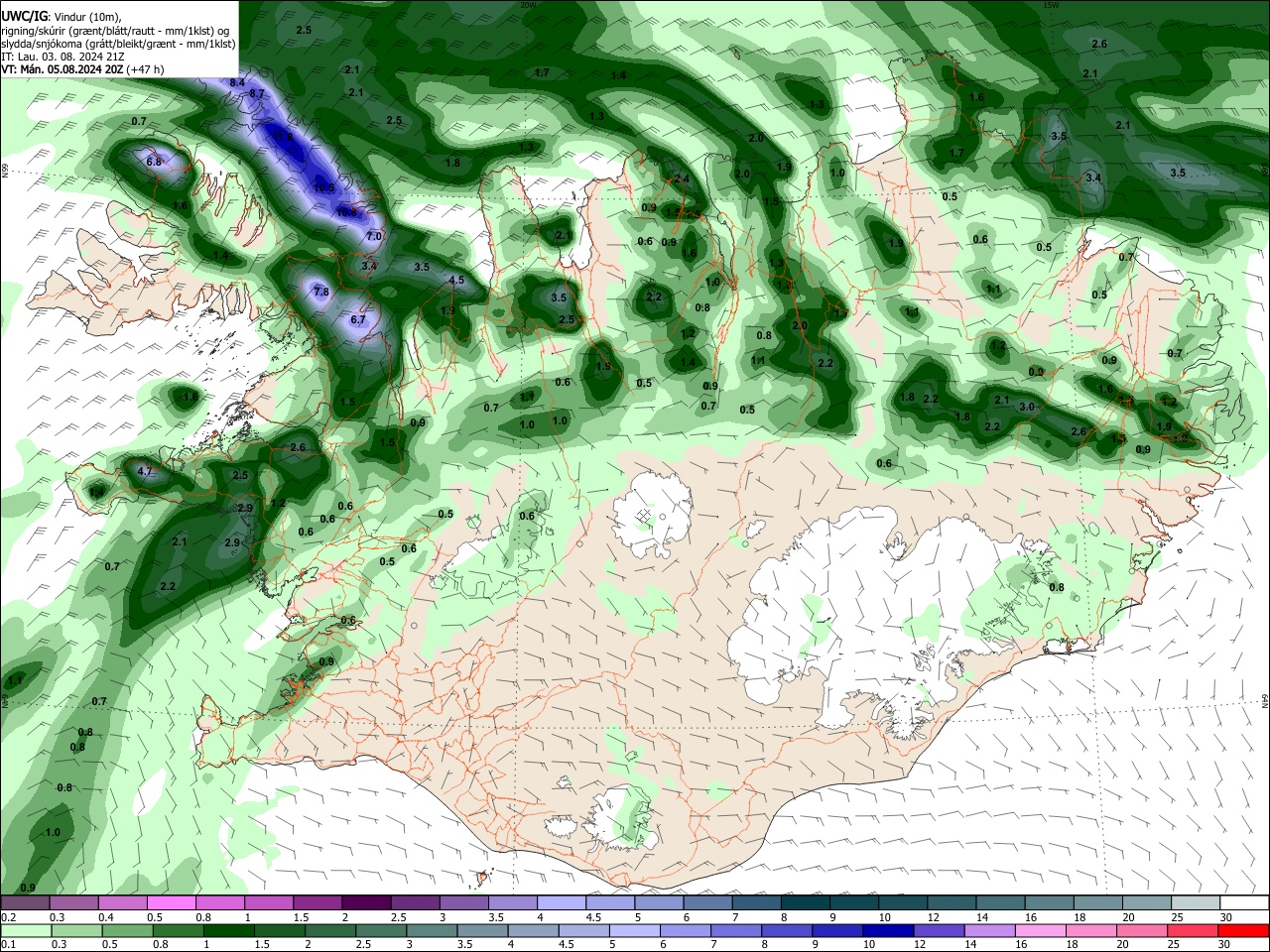Pick grey-teal 16–18 snow swatch

(x=1049, y=903)
